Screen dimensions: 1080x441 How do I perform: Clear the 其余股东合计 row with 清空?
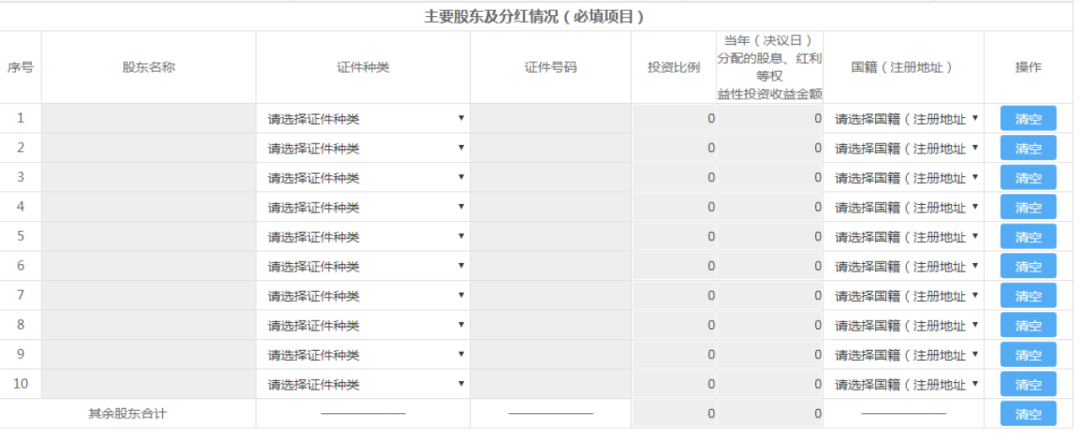pyautogui.click(x=1027, y=414)
